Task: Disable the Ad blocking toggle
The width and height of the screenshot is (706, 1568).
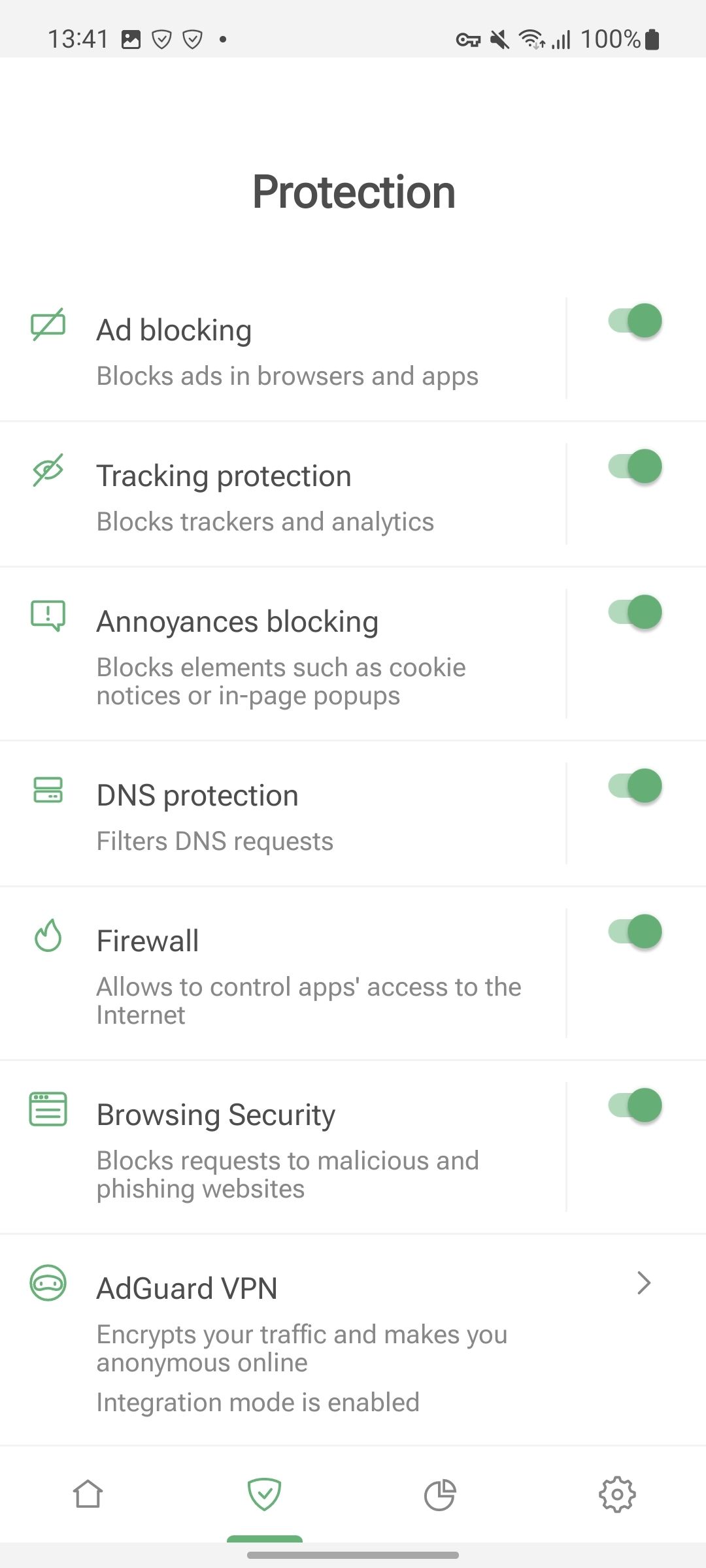Action: pos(633,321)
